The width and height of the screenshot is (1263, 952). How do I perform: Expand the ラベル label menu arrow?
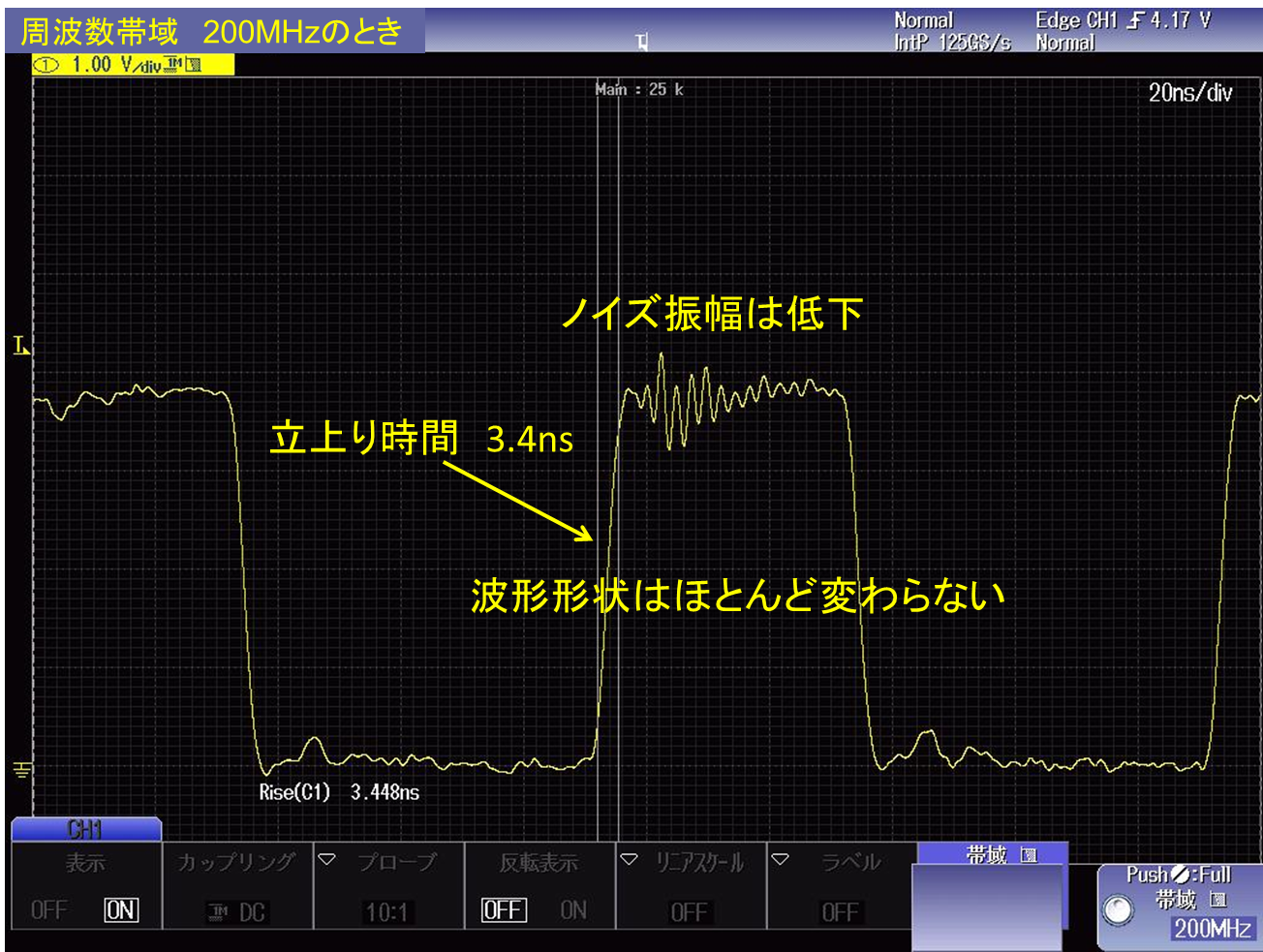[x=780, y=860]
